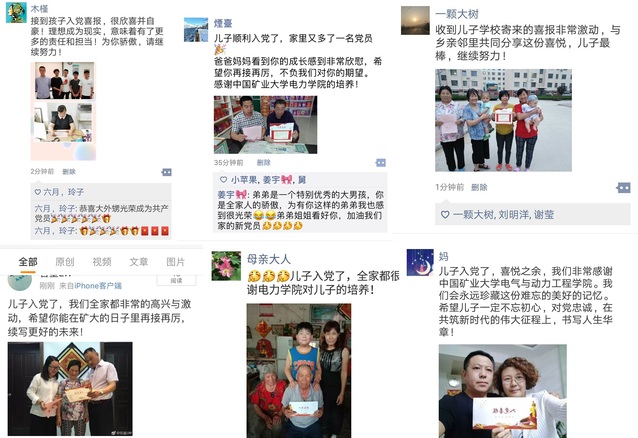Open the couple holding 喜报 envelope photo

pyautogui.click(x=503, y=391)
